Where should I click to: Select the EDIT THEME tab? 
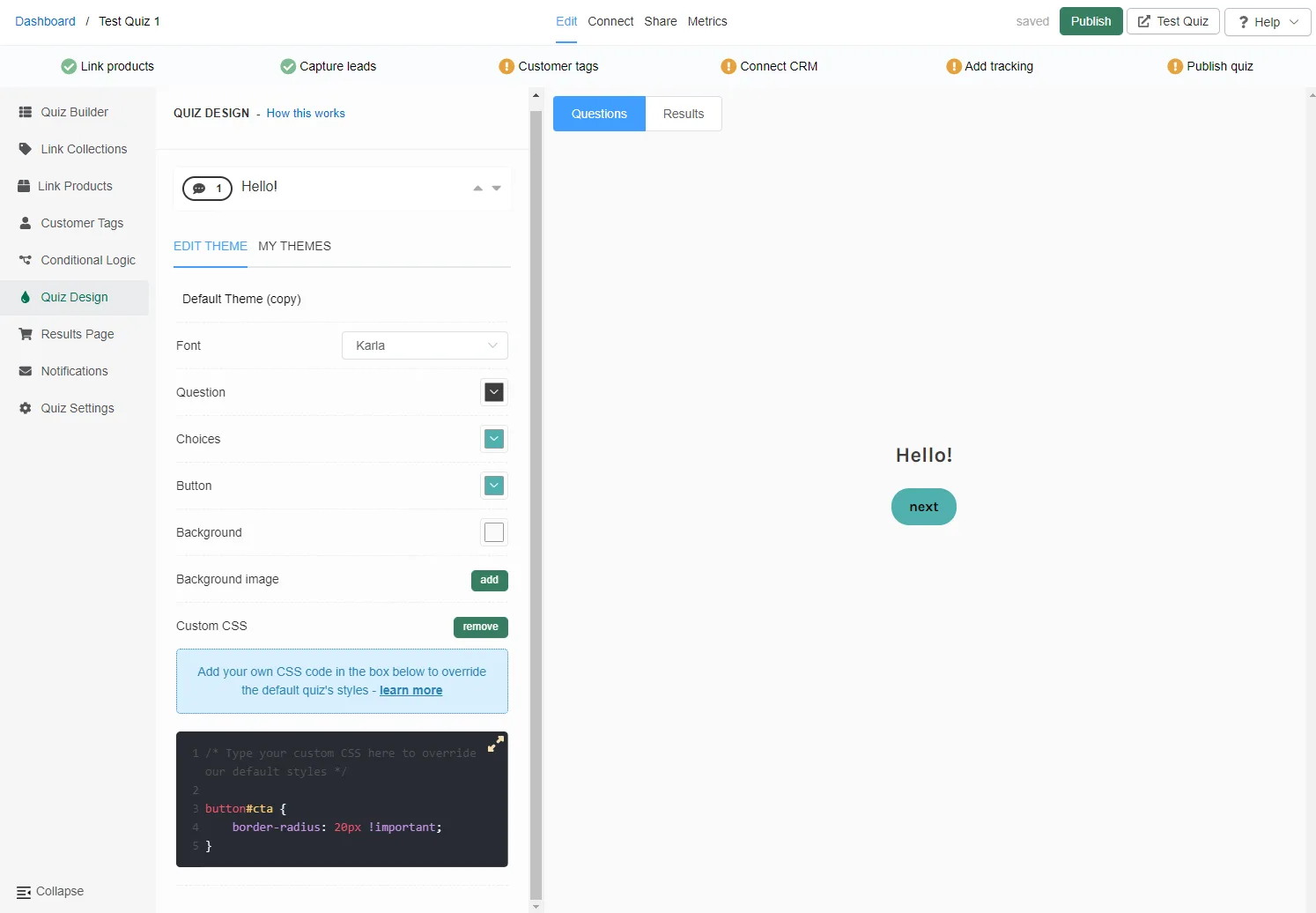click(x=211, y=246)
